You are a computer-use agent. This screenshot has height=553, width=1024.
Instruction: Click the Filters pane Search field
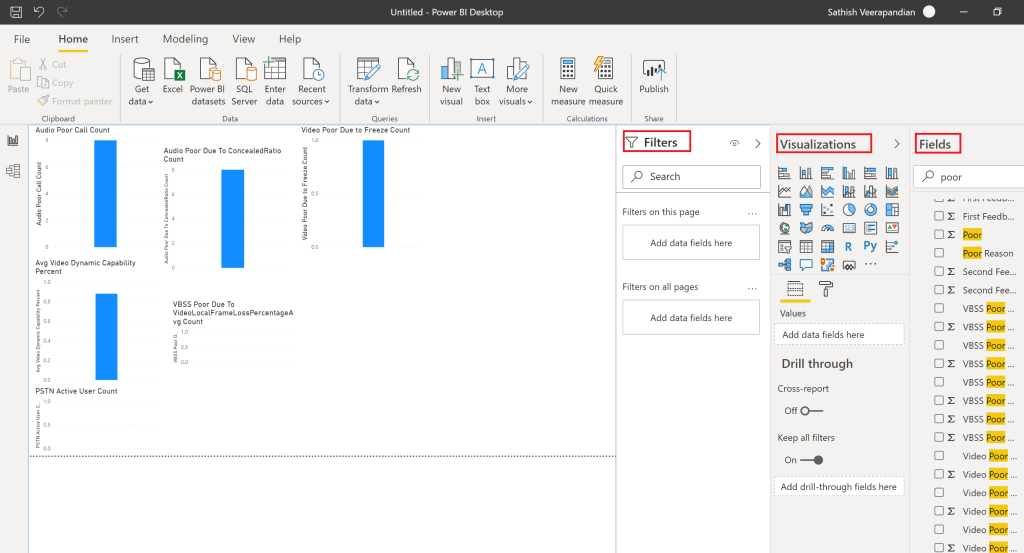691,177
